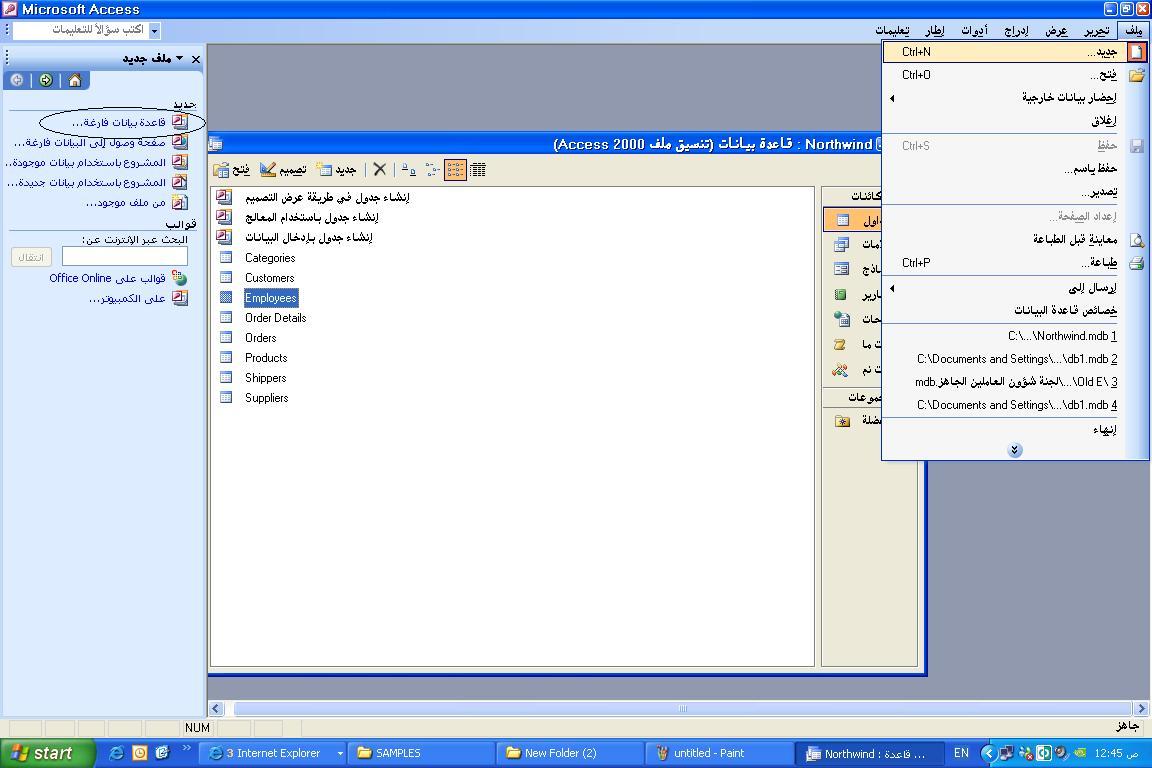Select the Modules icon in the objects bar
Viewport: 1152px width, 768px height.
(x=840, y=370)
